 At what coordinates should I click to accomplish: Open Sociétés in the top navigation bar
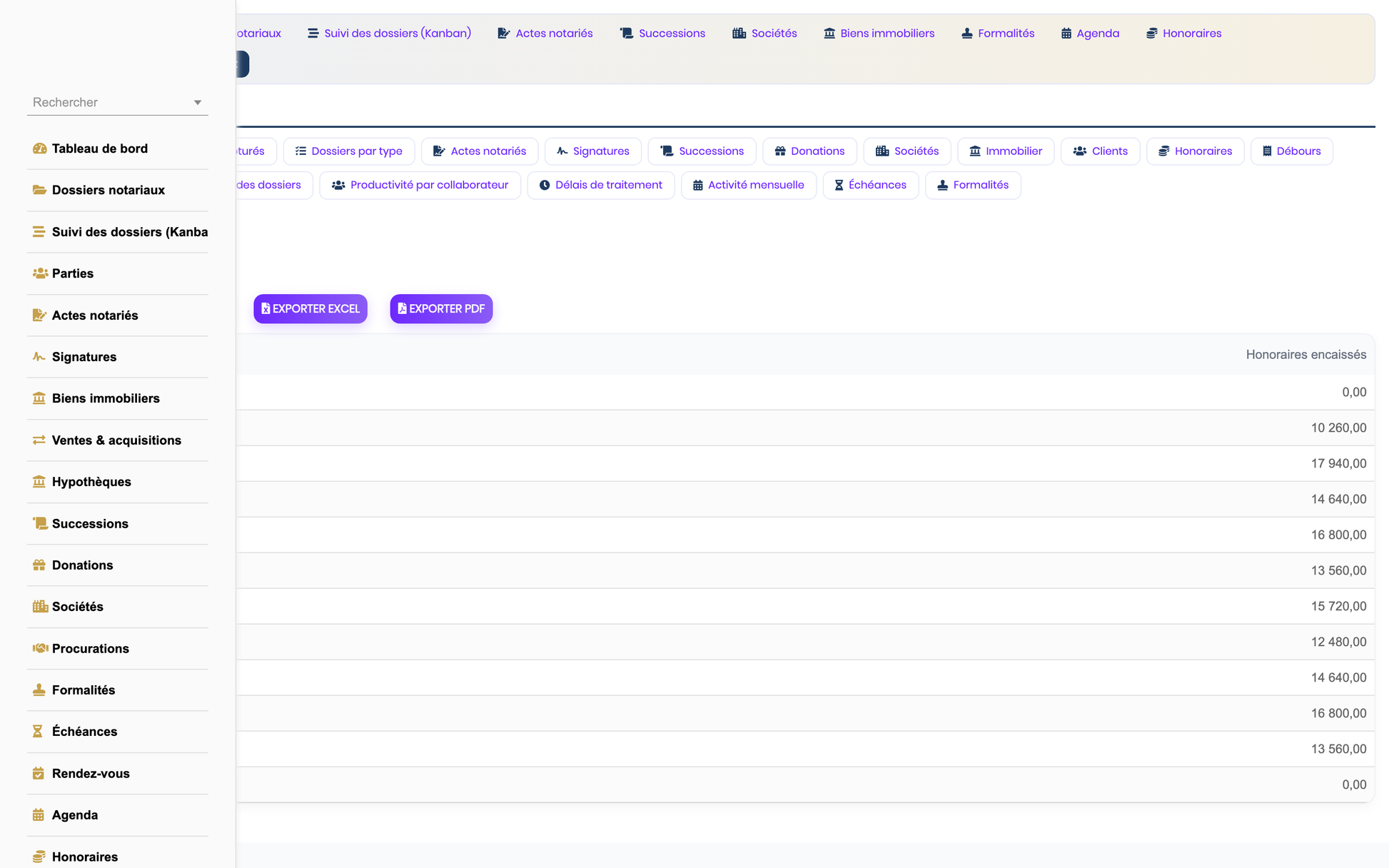tap(764, 34)
